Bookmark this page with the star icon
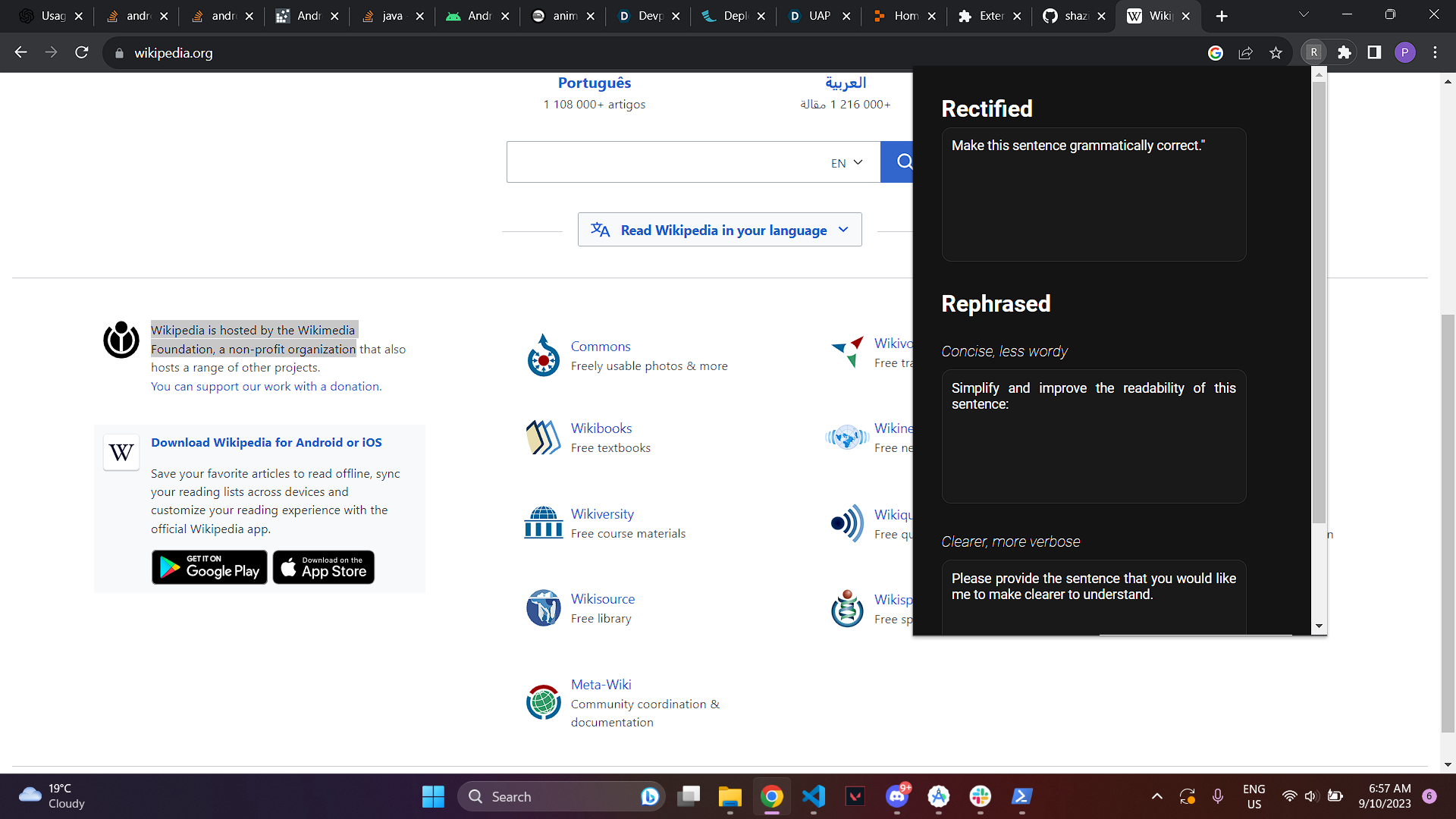The width and height of the screenshot is (1456, 819). click(1276, 52)
